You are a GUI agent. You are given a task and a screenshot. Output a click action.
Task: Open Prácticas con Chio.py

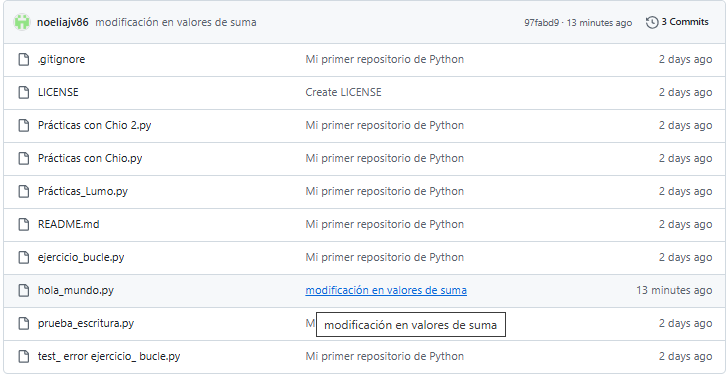coord(90,158)
